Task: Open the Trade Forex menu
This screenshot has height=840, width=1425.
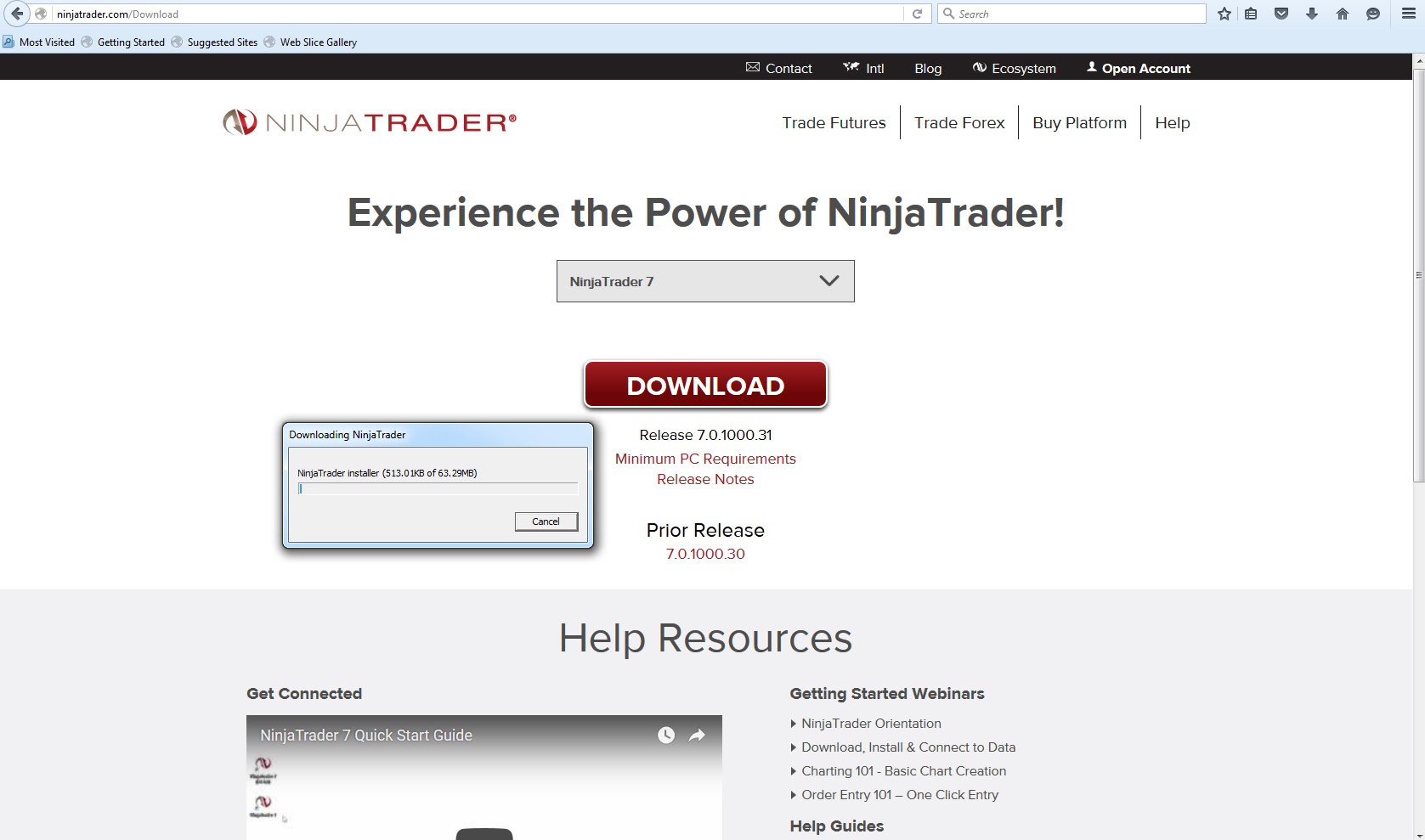Action: point(959,122)
